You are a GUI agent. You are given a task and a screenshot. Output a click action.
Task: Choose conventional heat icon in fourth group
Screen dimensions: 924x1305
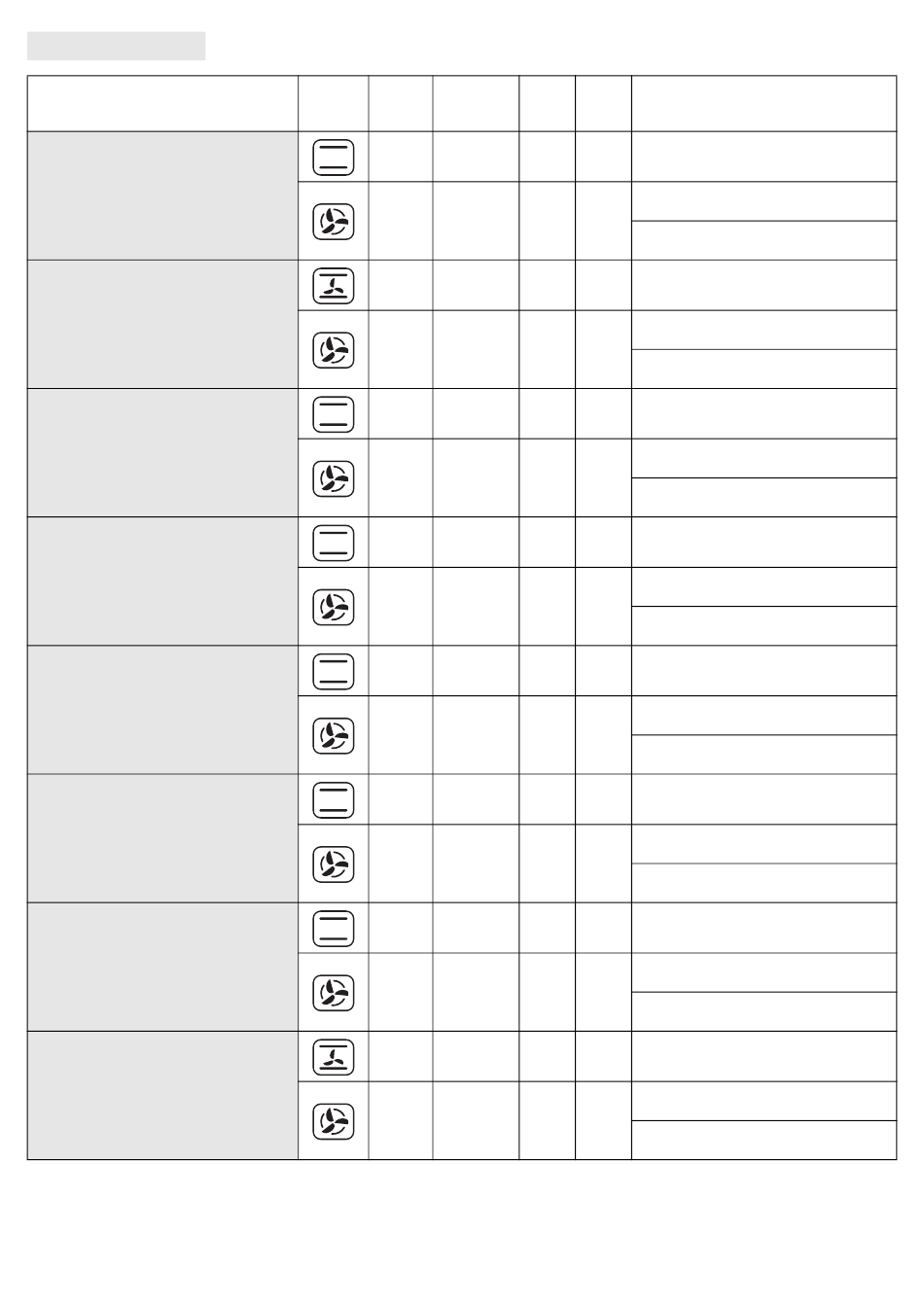[x=334, y=543]
